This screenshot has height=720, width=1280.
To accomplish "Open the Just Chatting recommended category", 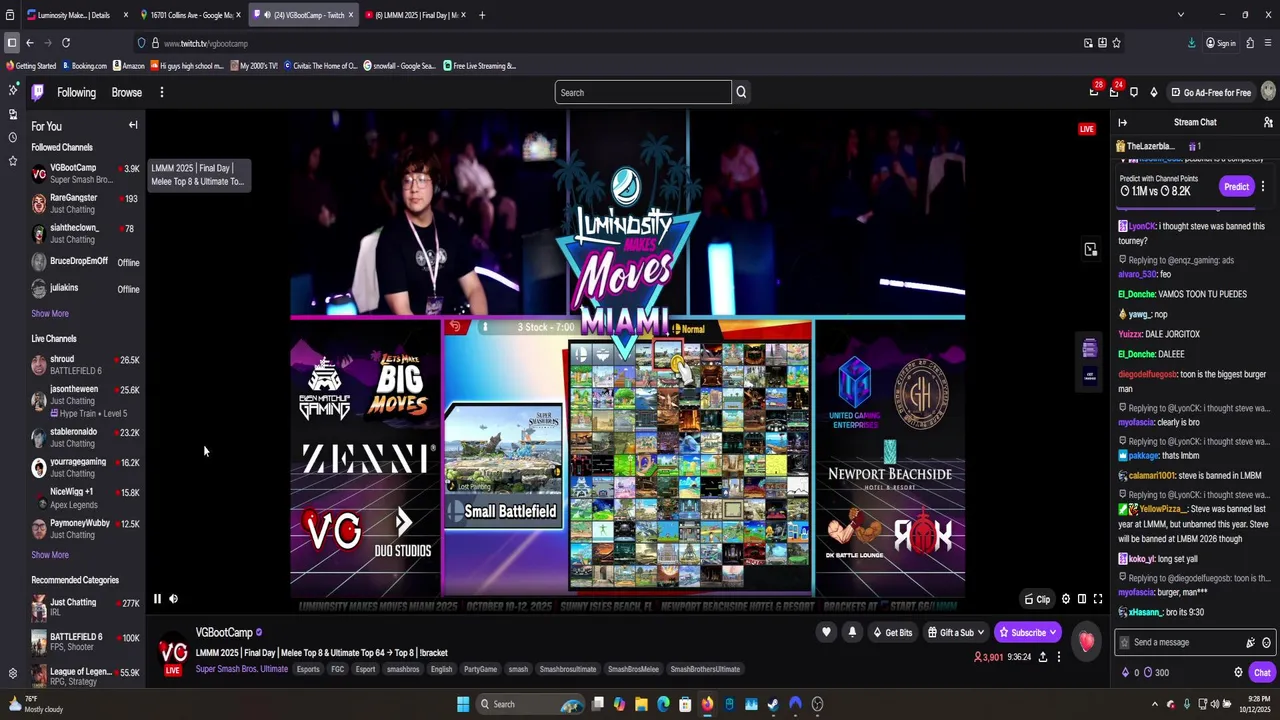I will pos(86,608).
